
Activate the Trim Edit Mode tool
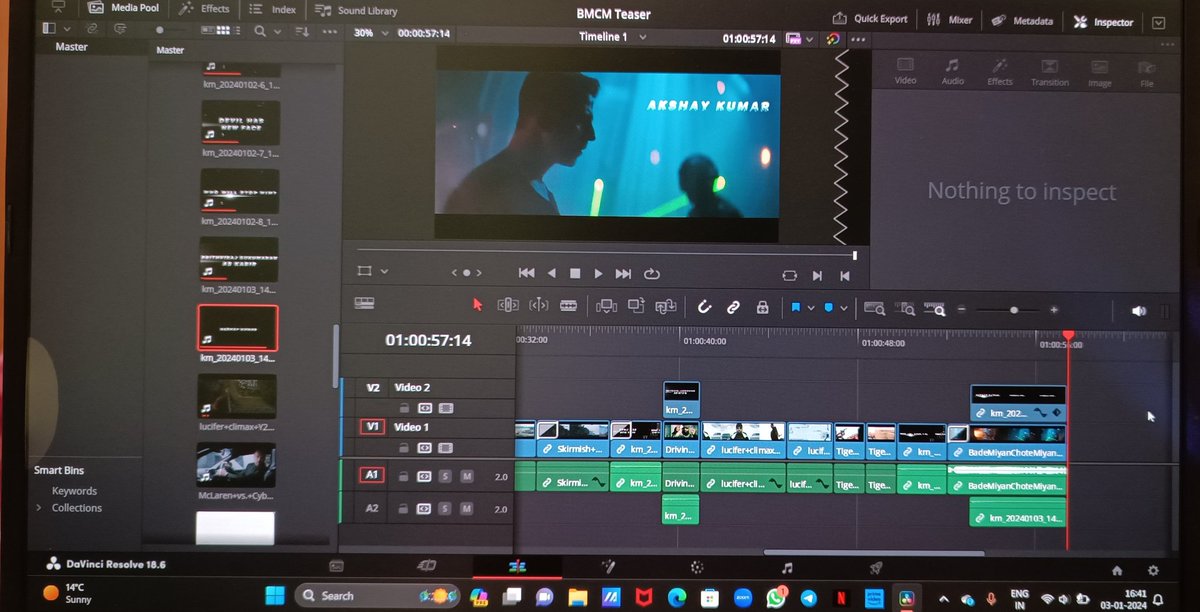pos(508,306)
